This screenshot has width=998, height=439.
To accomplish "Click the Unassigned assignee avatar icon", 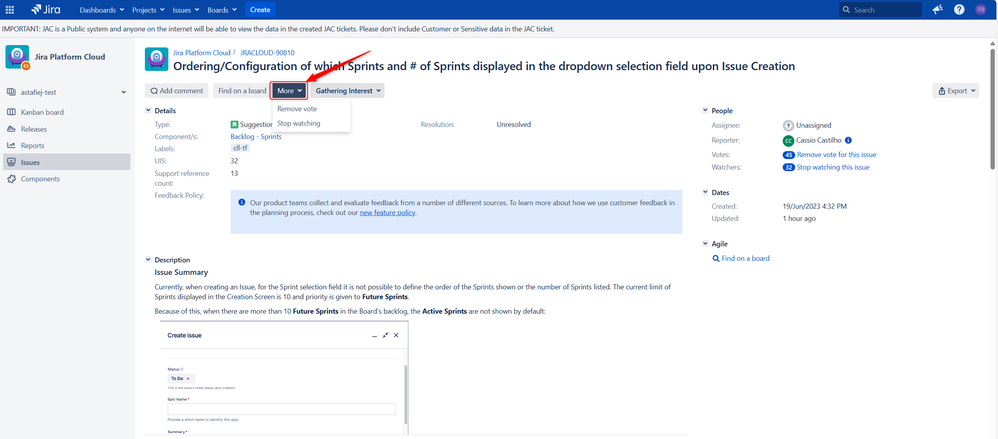I will (788, 125).
